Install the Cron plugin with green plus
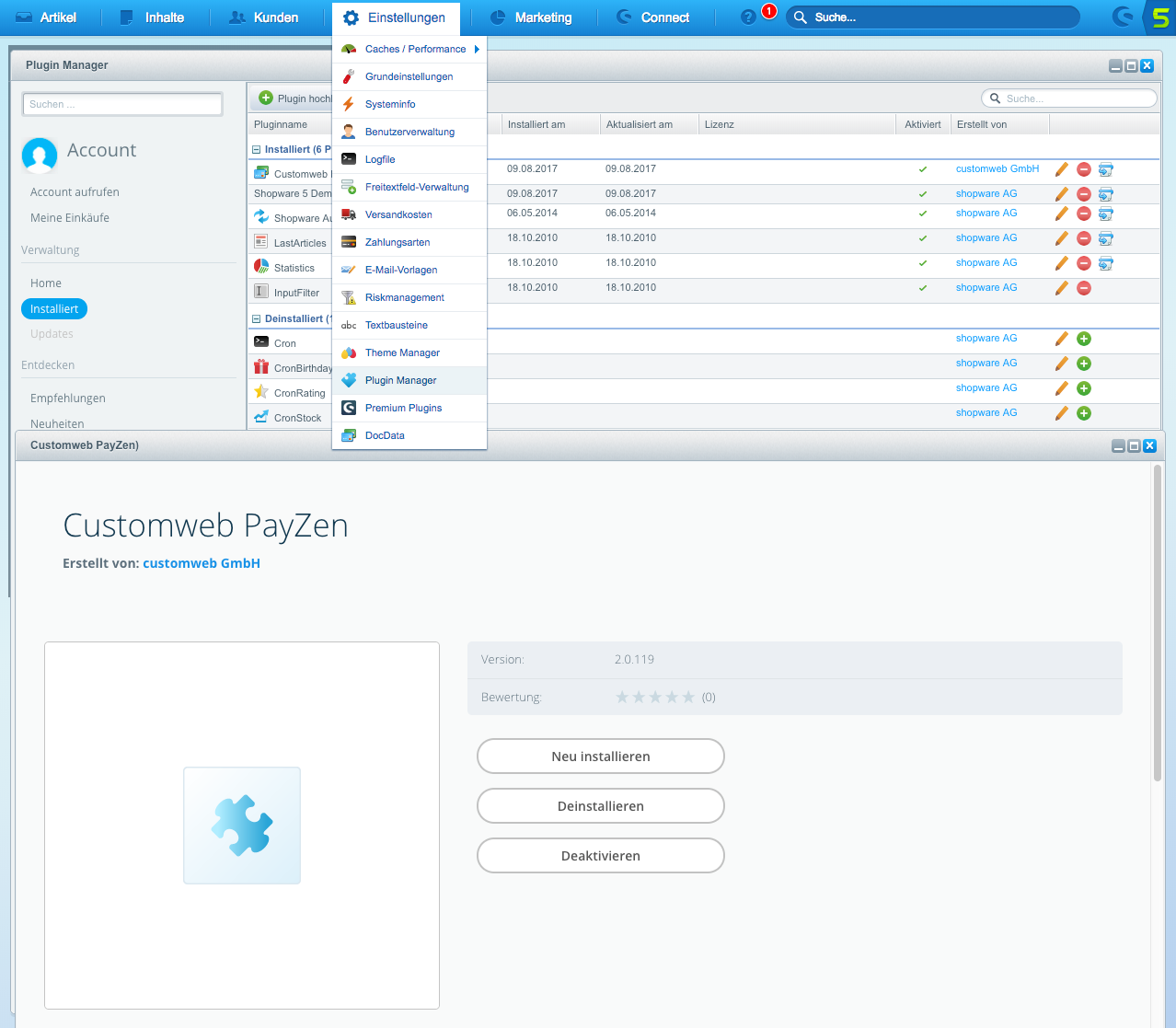The image size is (1176, 1028). [x=1084, y=339]
